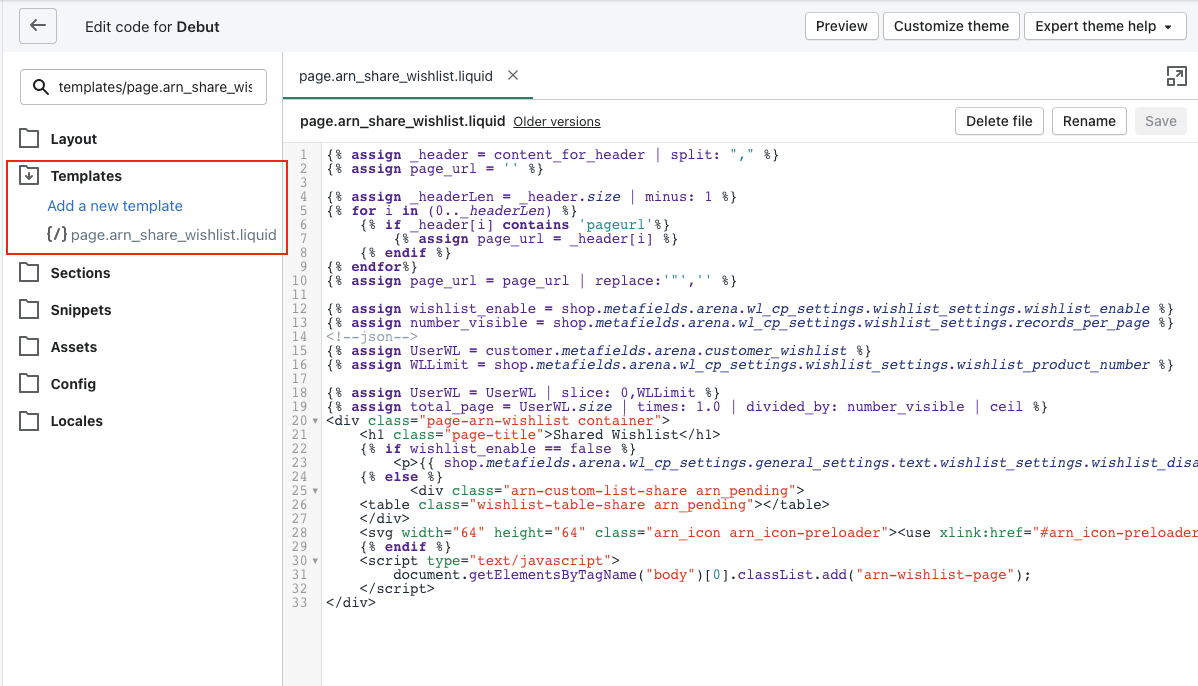The height and width of the screenshot is (686, 1198).
Task: Click the Preview button
Action: click(x=841, y=26)
